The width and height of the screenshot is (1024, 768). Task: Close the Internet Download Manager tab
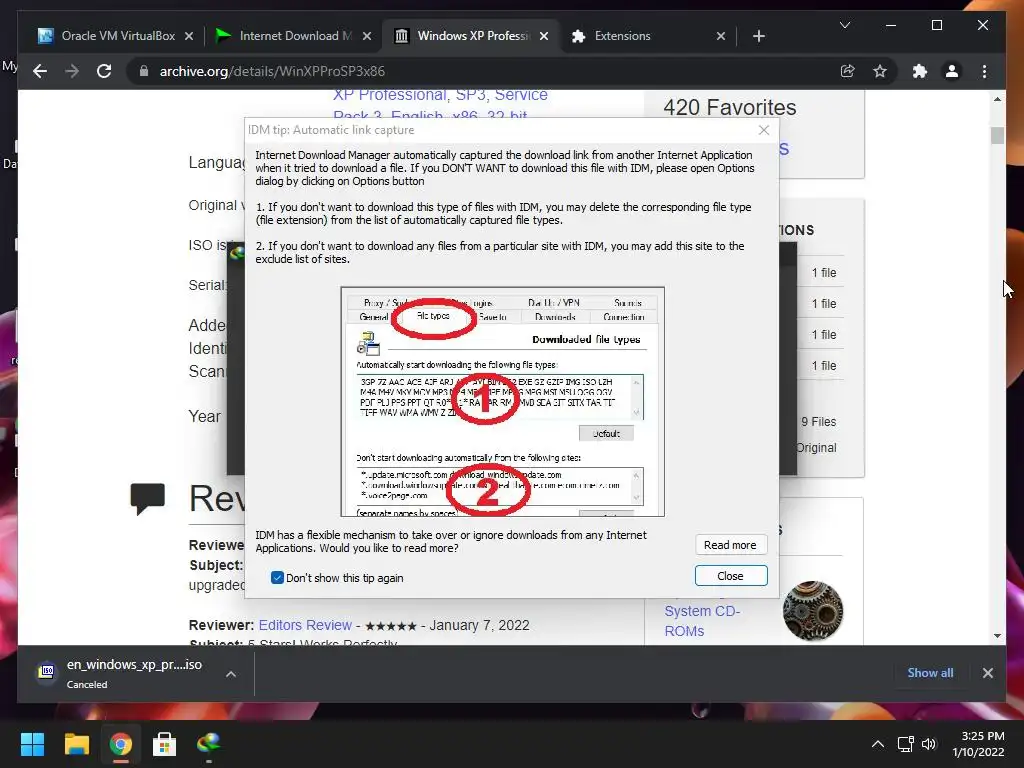tap(367, 36)
